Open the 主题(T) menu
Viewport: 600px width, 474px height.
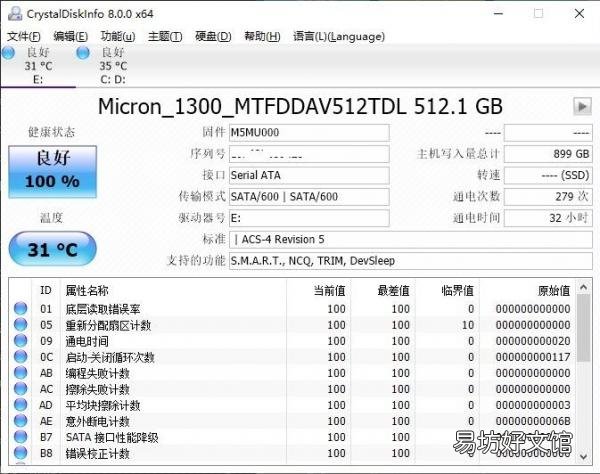[x=165, y=36]
